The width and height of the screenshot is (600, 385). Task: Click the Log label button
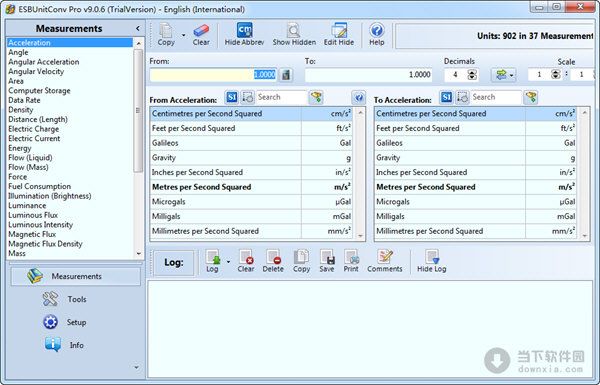[x=174, y=263]
